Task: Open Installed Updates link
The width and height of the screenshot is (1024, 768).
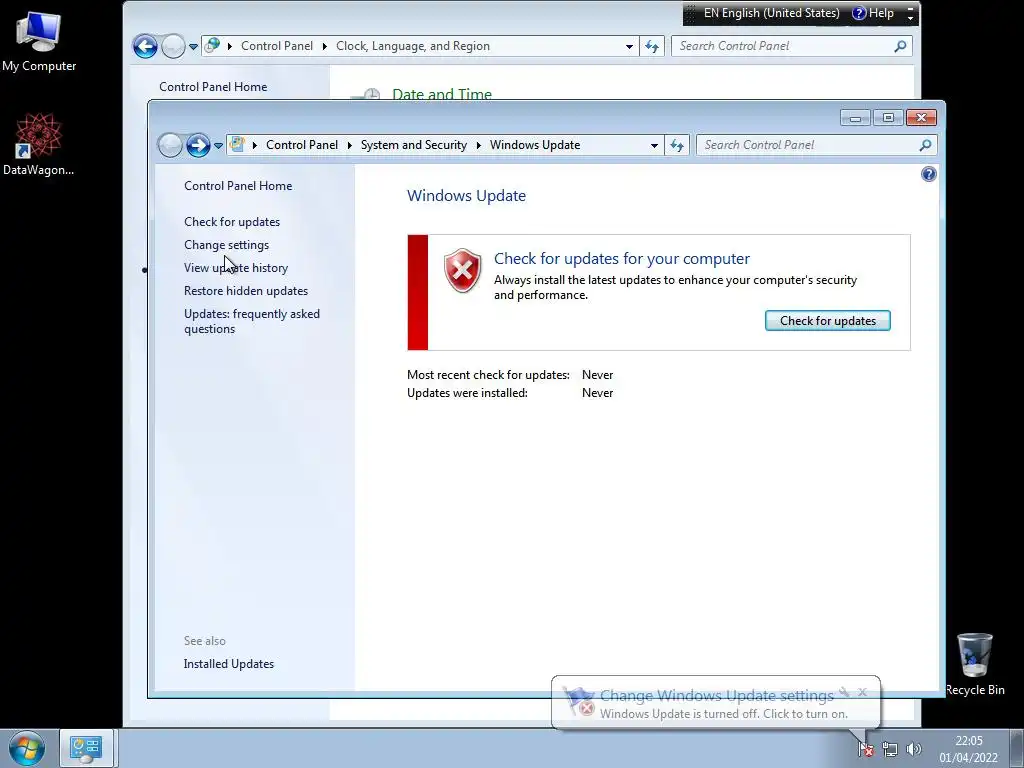Action: [229, 664]
